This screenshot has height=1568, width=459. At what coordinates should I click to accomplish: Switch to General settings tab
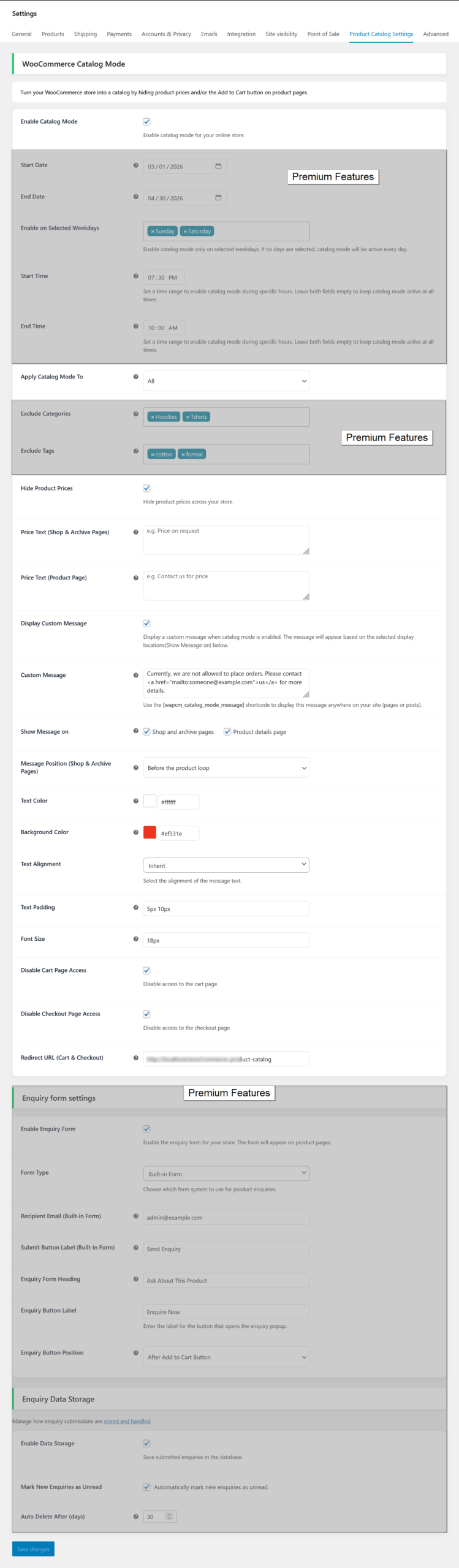[21, 34]
